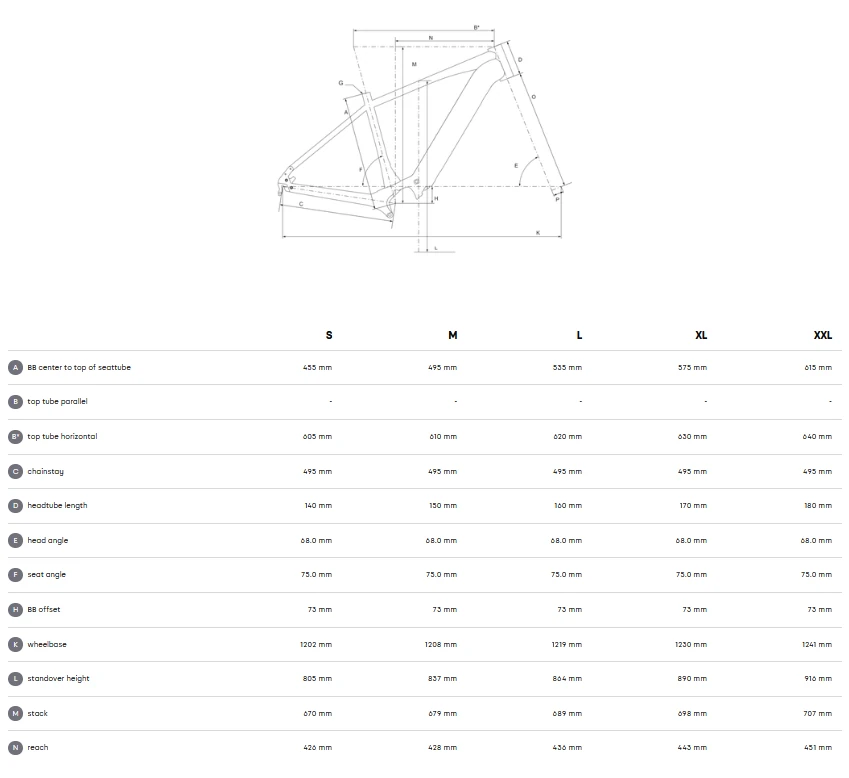The image size is (849, 778).
Task: Click the 620 mm top tube horizontal value
Action: 567,436
